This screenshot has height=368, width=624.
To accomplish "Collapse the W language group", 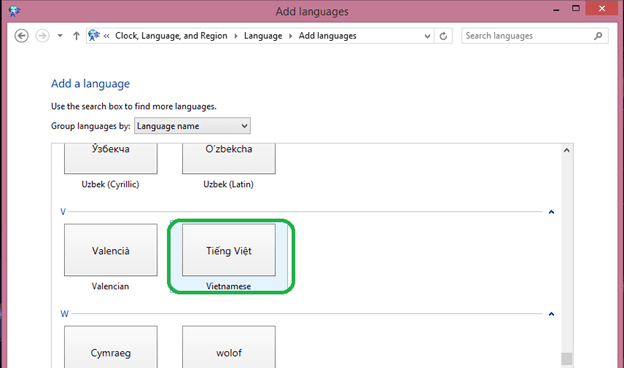I will coord(551,314).
